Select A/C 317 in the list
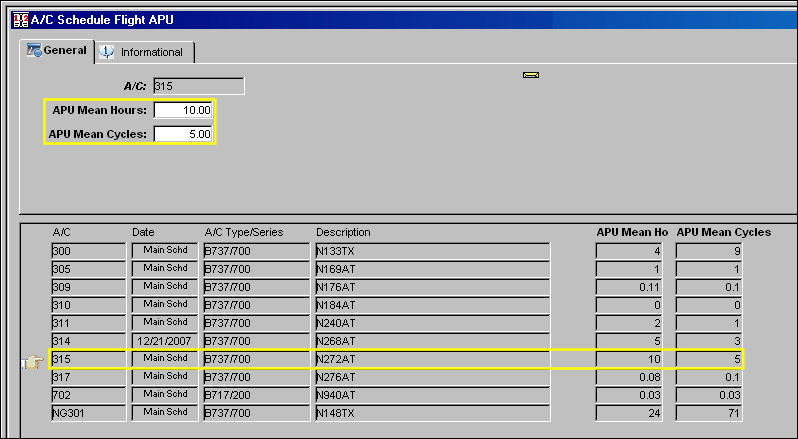 point(89,377)
